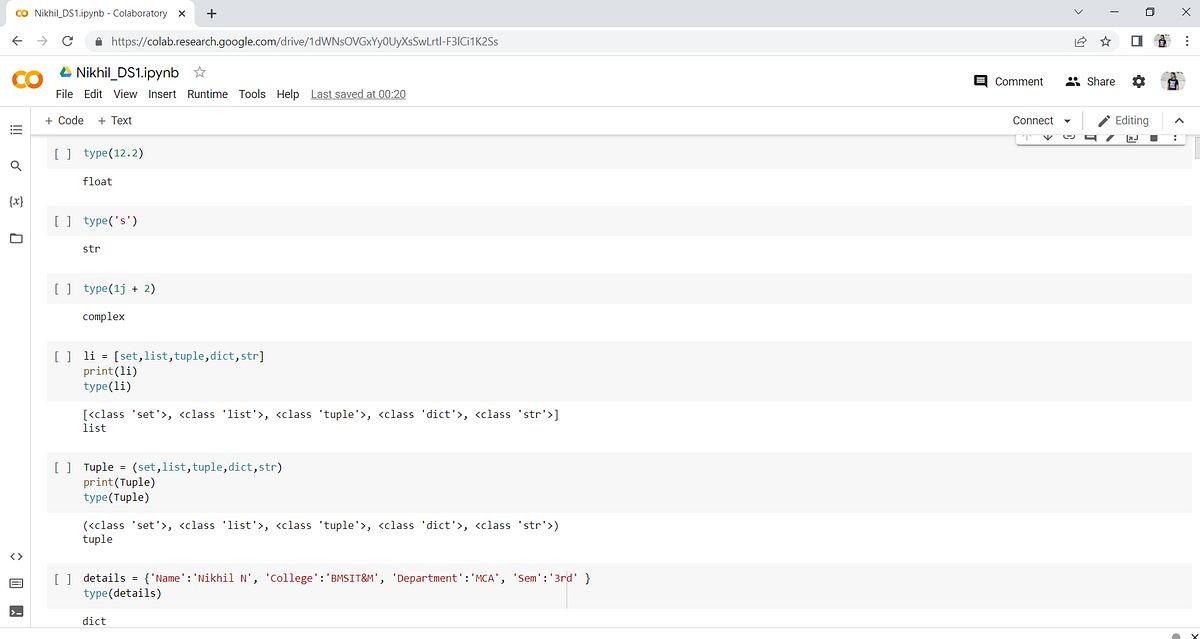1200x639 pixels.
Task: Open the Help menu
Action: coord(288,94)
